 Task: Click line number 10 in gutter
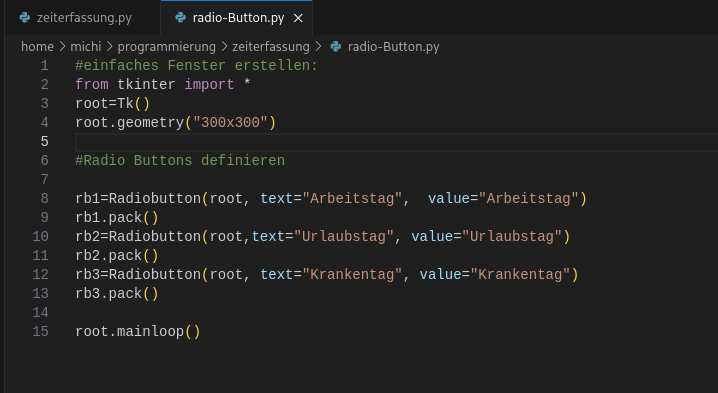(x=40, y=237)
